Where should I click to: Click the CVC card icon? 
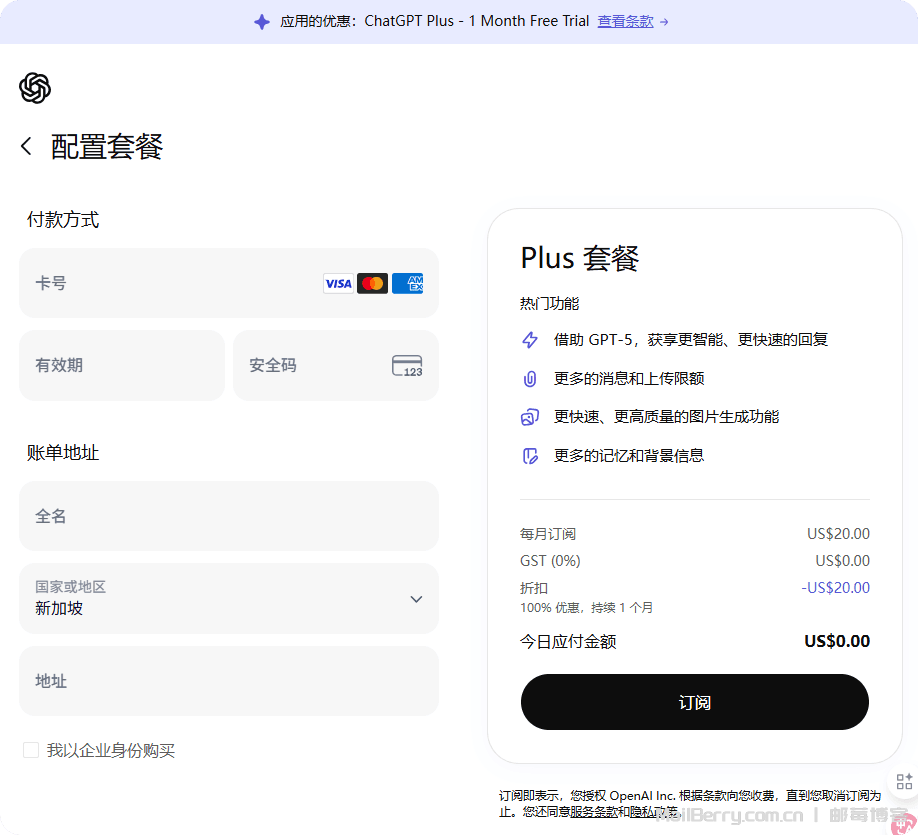[x=407, y=366]
